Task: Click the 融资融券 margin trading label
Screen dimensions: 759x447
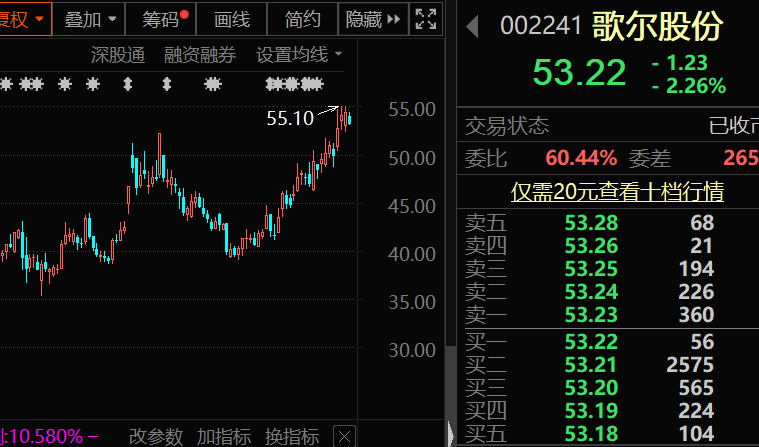Action: pyautogui.click(x=200, y=55)
